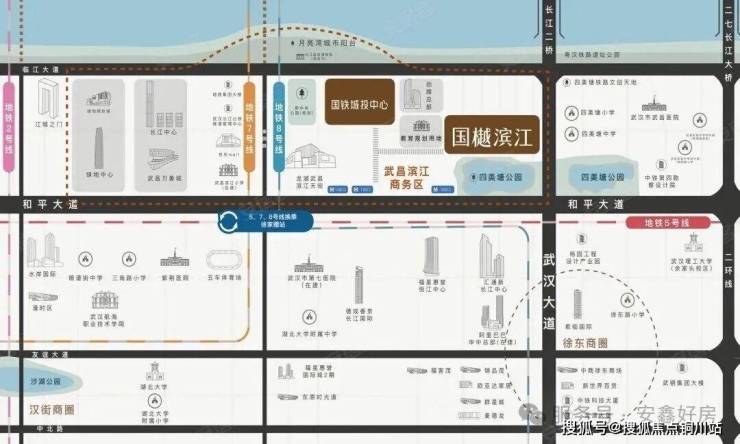Viewport: 740px width, 444px height.
Task: Click the 福客茂 label
Action: [x=441, y=371]
